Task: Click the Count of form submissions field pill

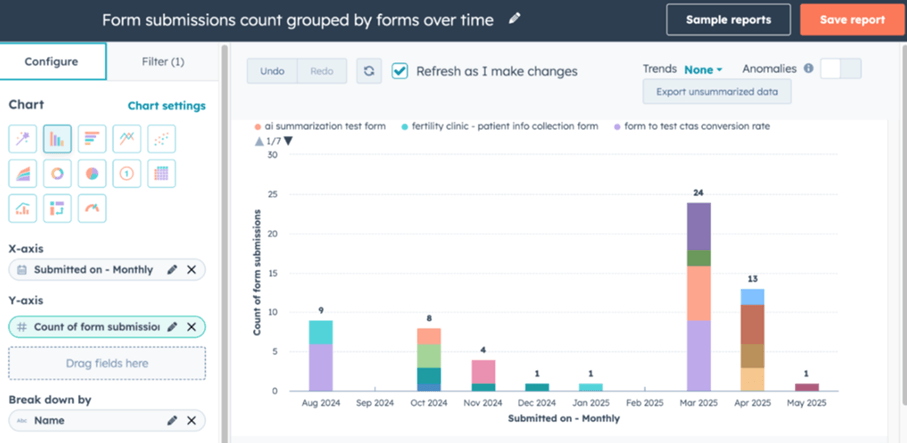Action: [107, 327]
